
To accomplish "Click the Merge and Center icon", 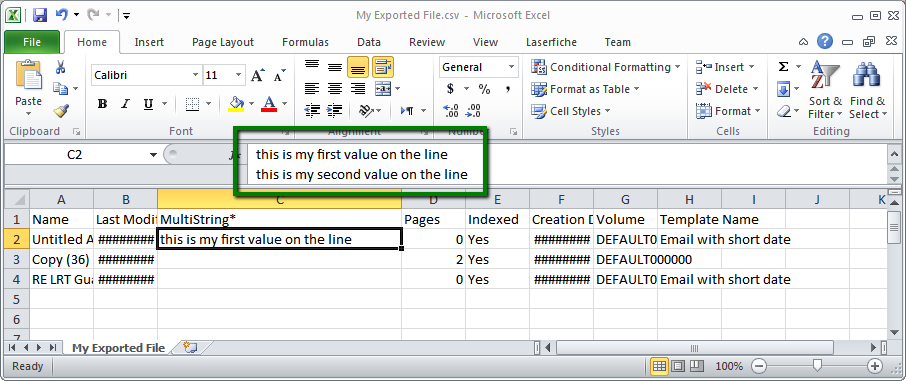I will (383, 89).
